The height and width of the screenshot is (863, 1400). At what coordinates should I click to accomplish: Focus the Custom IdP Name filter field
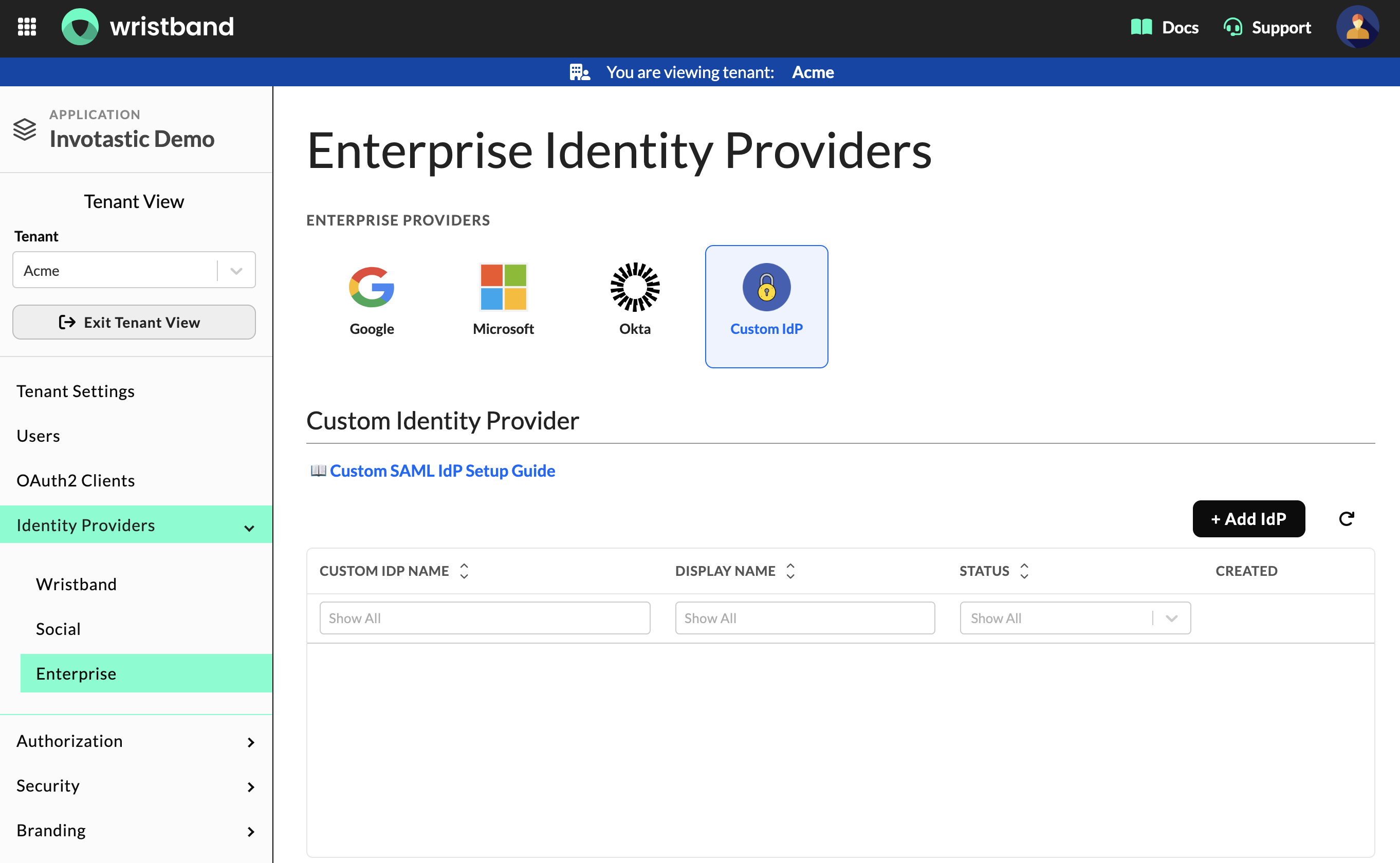485,618
